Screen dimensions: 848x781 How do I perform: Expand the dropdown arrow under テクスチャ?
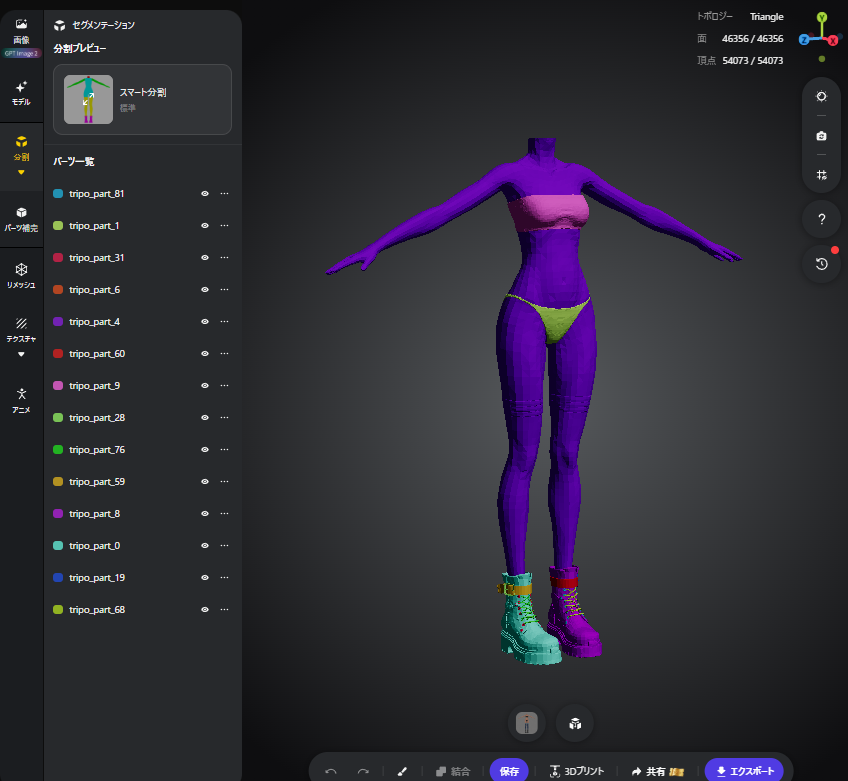point(21,354)
